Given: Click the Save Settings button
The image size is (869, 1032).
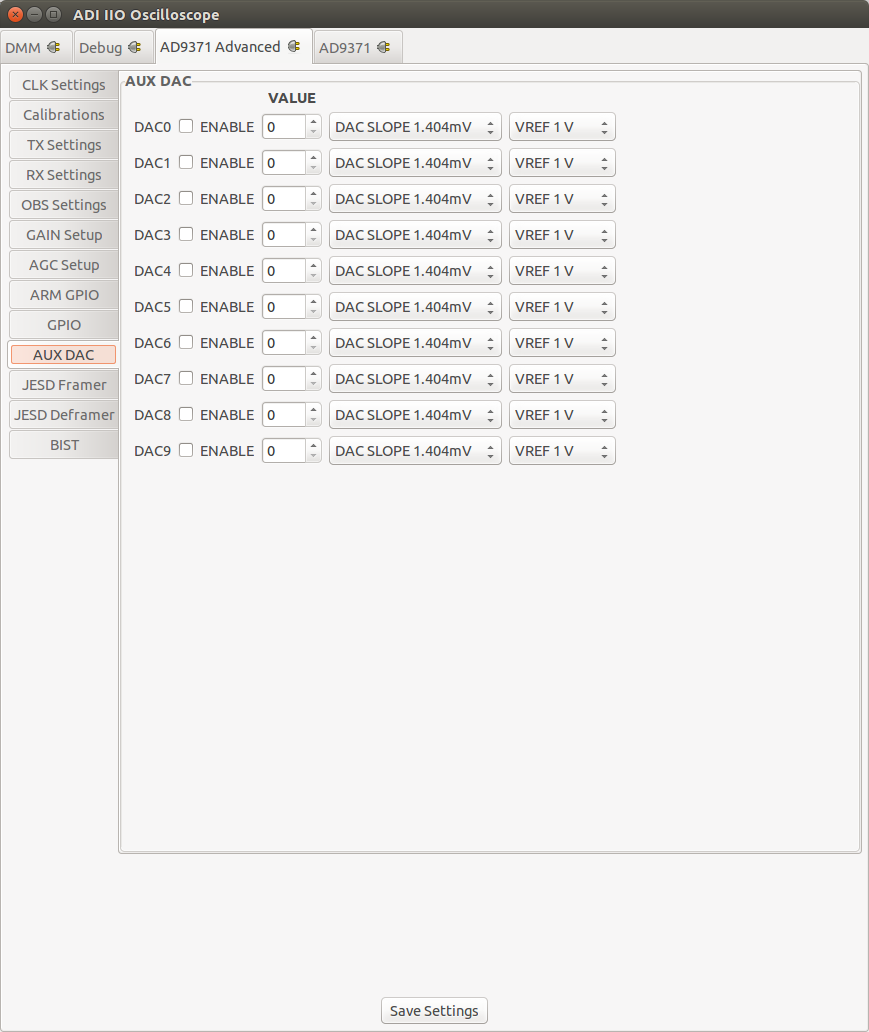Looking at the screenshot, I should point(433,1010).
